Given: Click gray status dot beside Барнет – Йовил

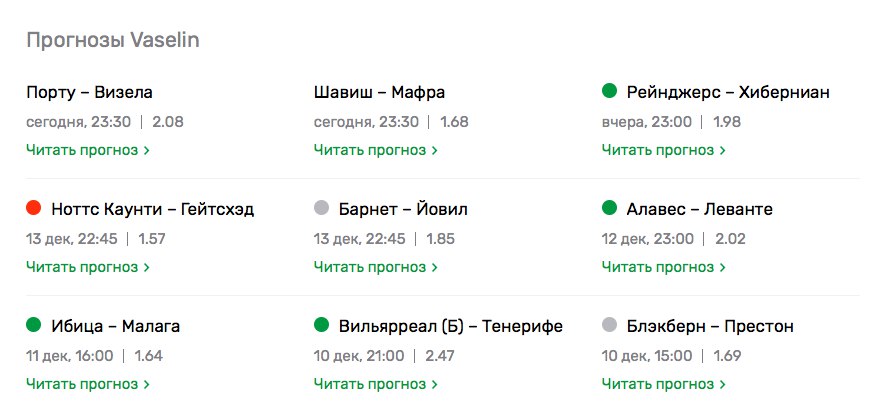Looking at the screenshot, I should coord(322,209).
